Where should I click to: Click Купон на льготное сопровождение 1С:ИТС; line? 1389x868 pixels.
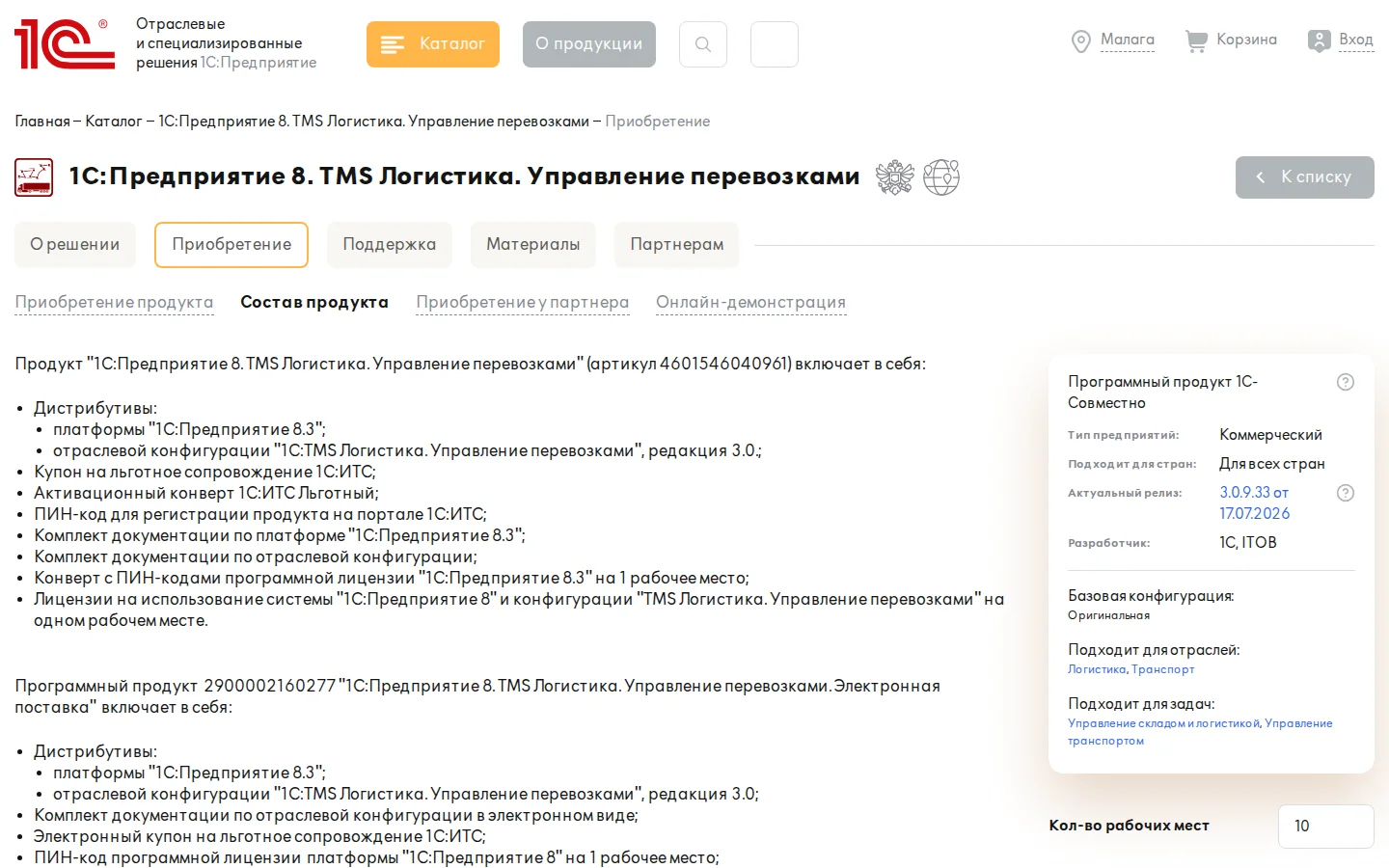pos(204,473)
